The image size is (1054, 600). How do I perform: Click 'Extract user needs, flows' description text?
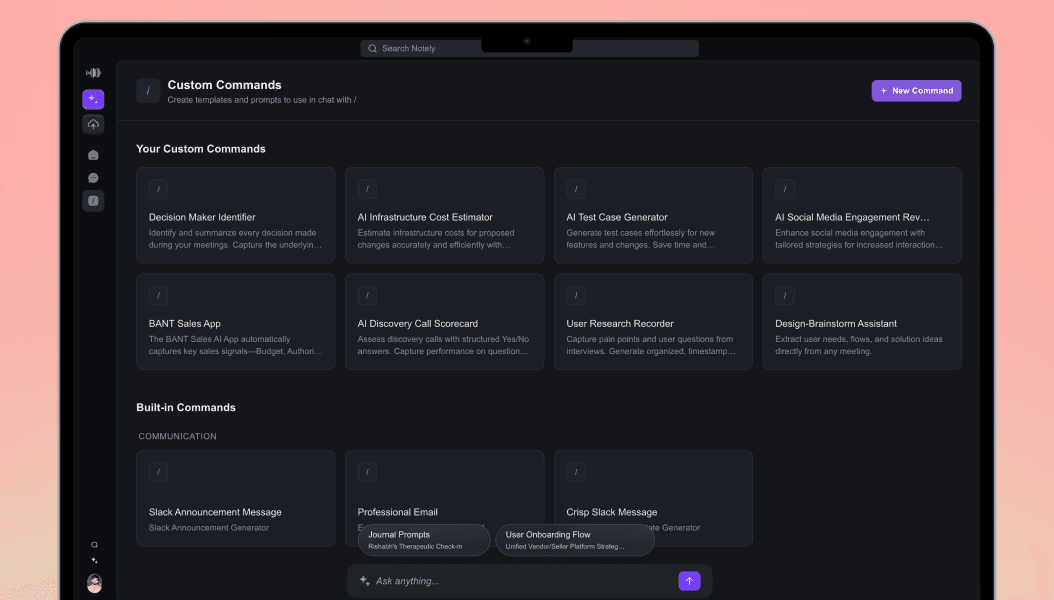click(858, 345)
